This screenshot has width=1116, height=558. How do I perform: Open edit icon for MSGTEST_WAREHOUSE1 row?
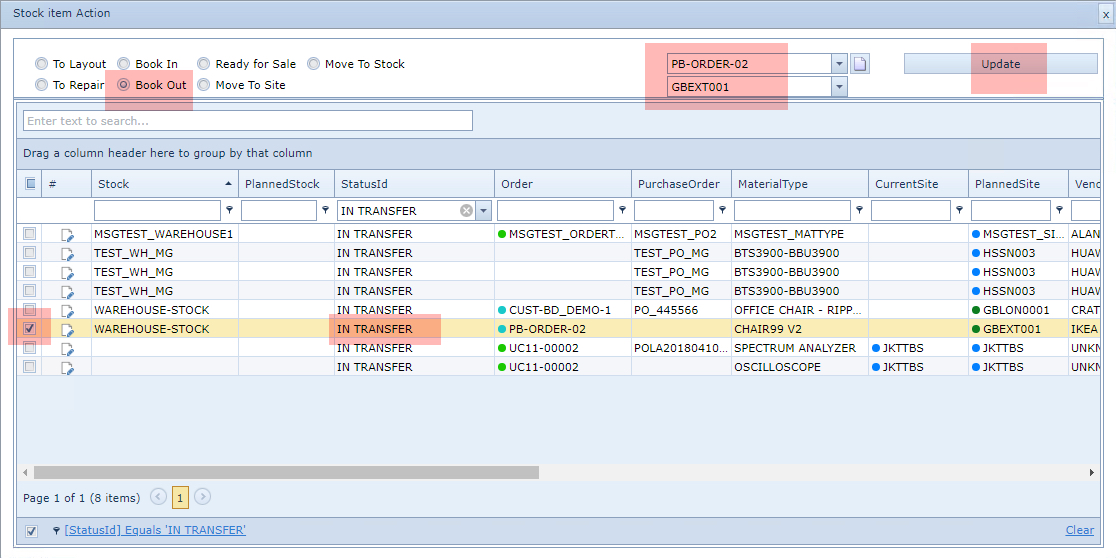pyautogui.click(x=67, y=235)
